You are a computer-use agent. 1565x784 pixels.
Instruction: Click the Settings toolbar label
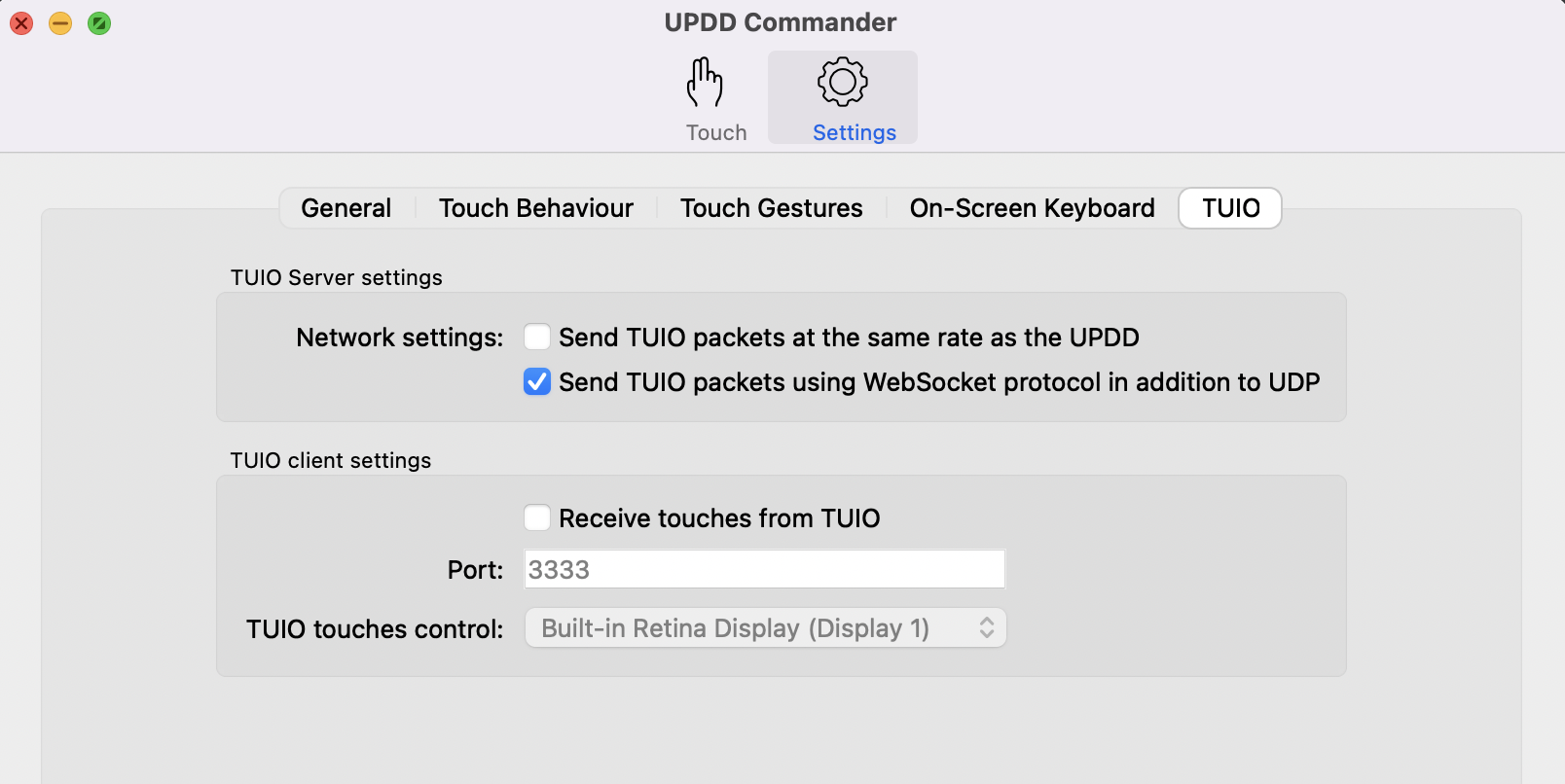pos(854,132)
